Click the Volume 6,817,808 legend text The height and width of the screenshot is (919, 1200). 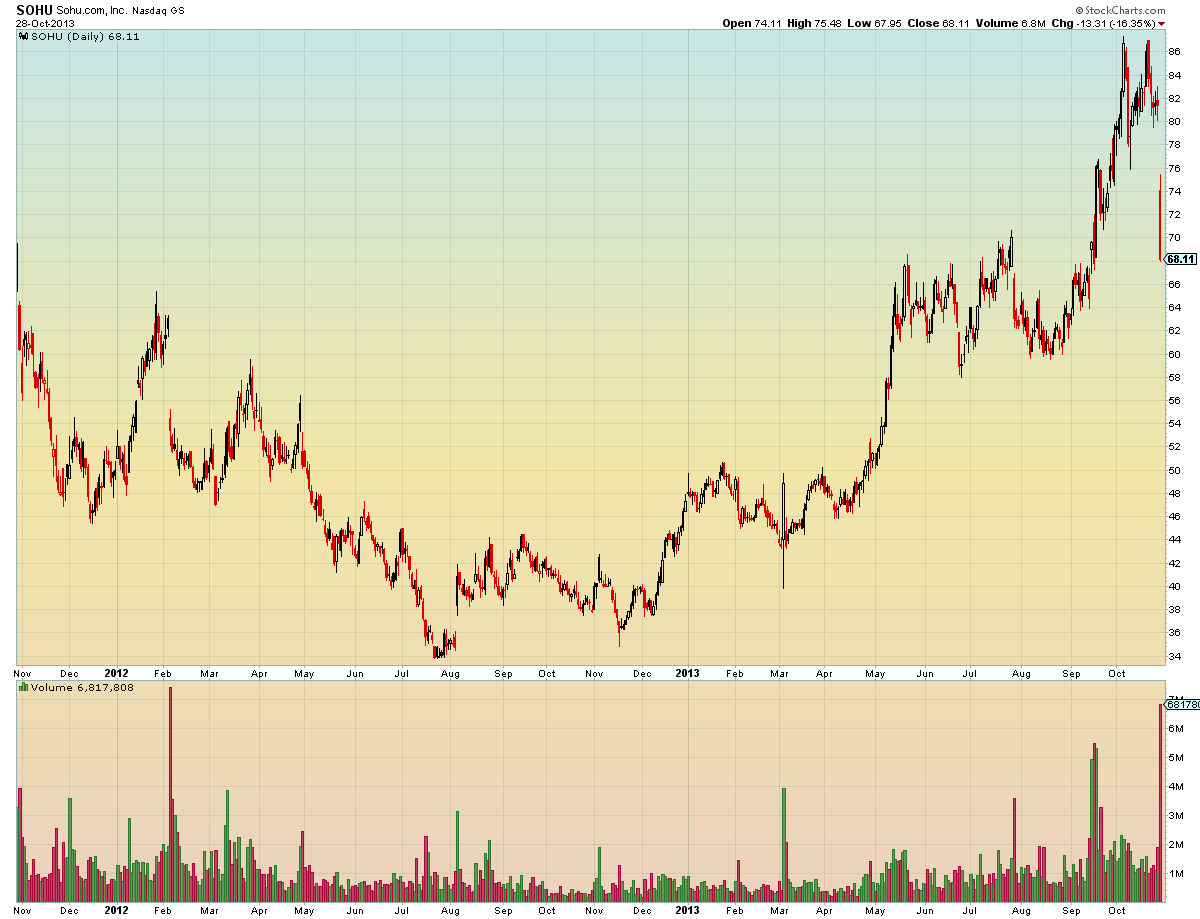(82, 688)
